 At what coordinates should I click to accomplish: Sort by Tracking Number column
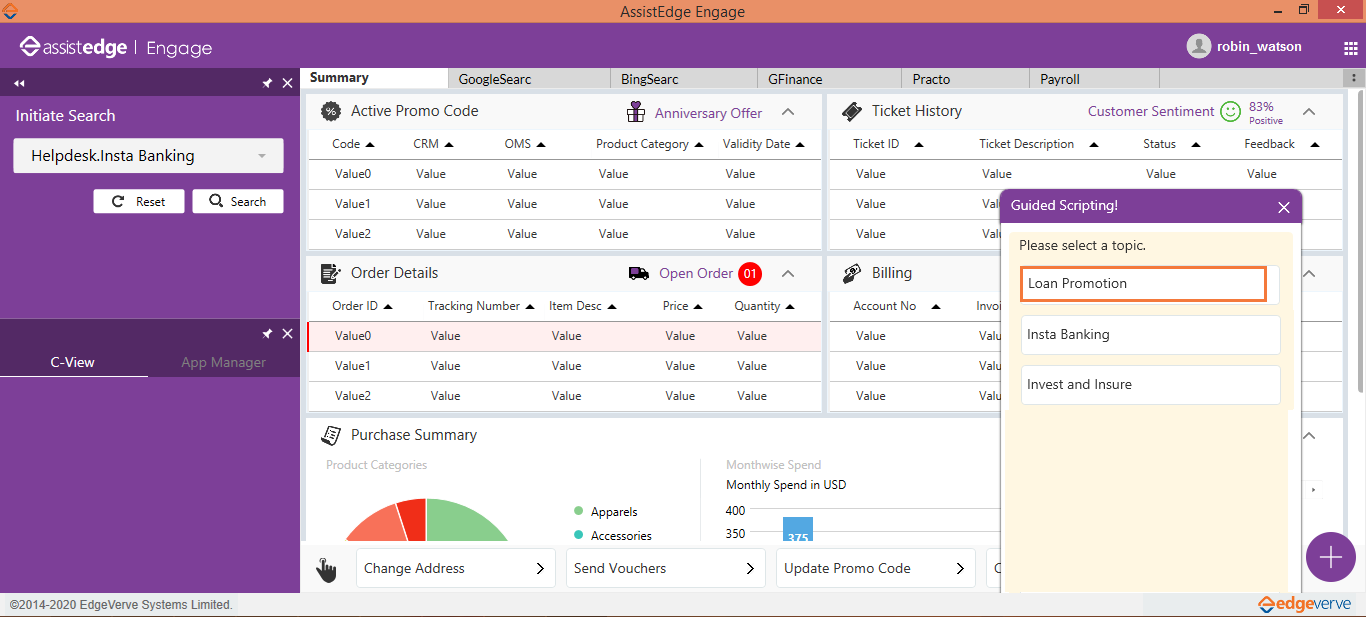[x=481, y=306]
